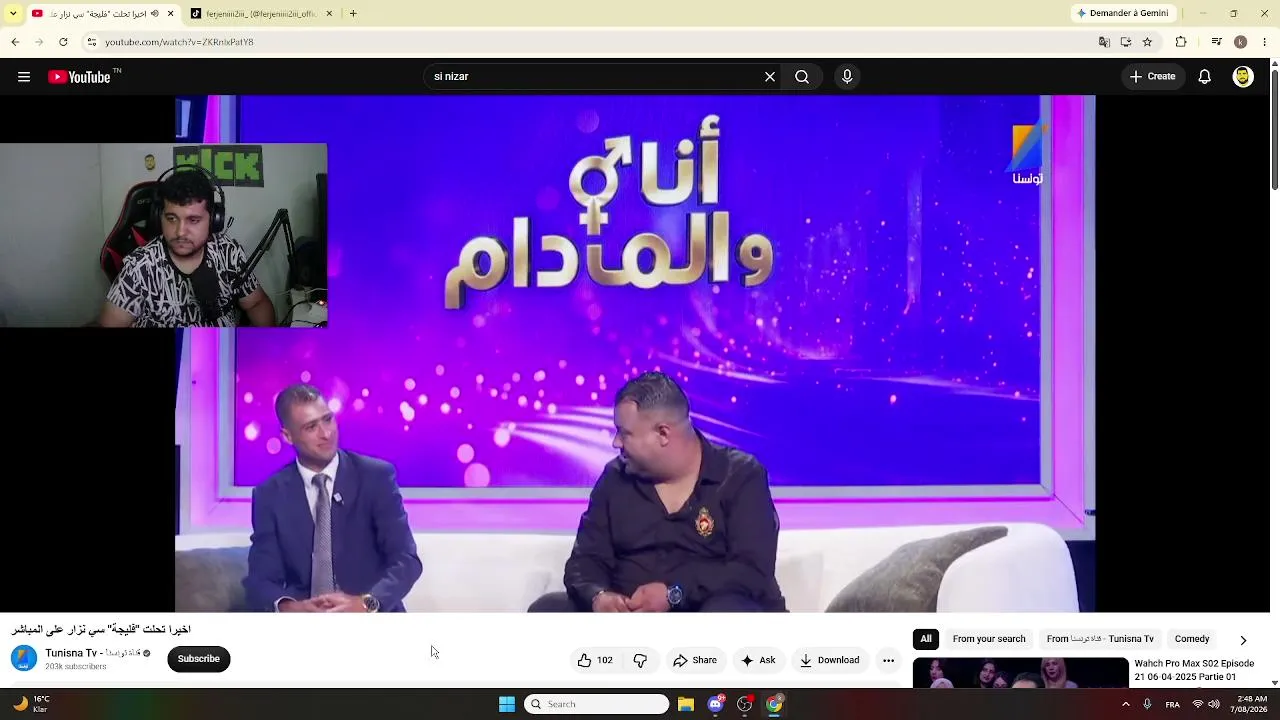Start voice search with the microphone
This screenshot has height=720, width=1280.
[847, 77]
